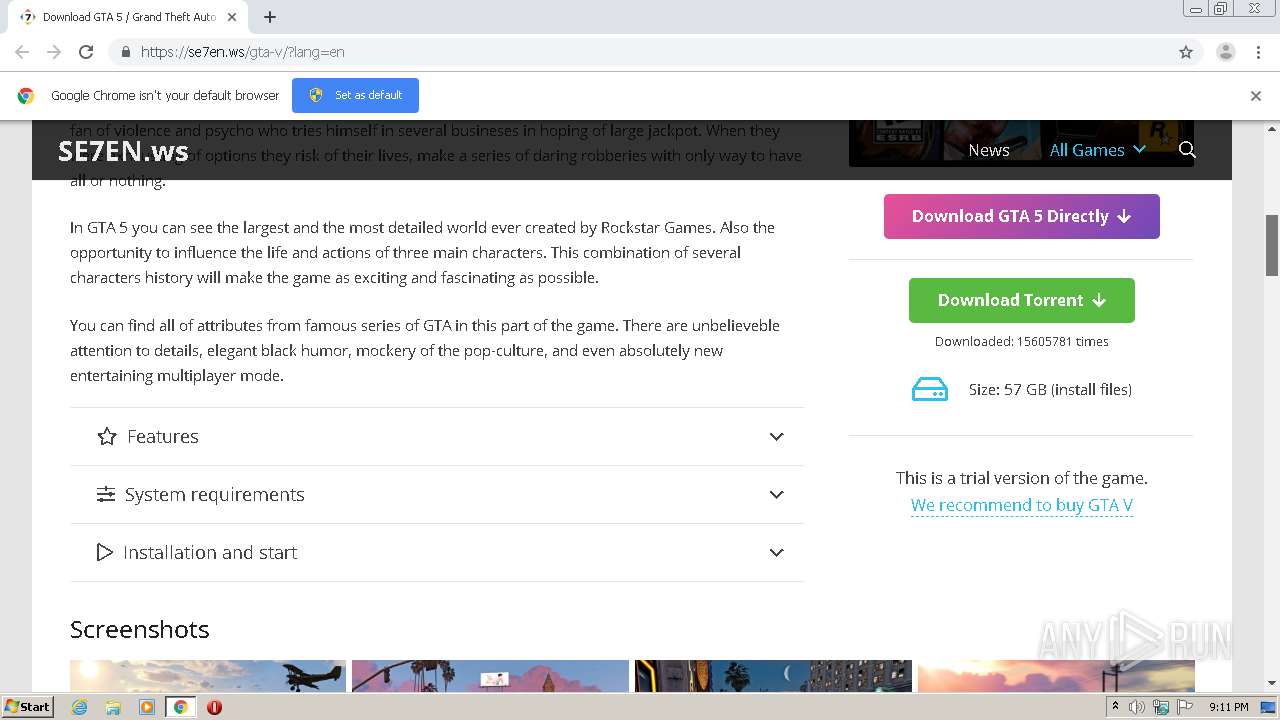Click Download GTA 5 Directly button
The height and width of the screenshot is (720, 1280).
[1021, 216]
